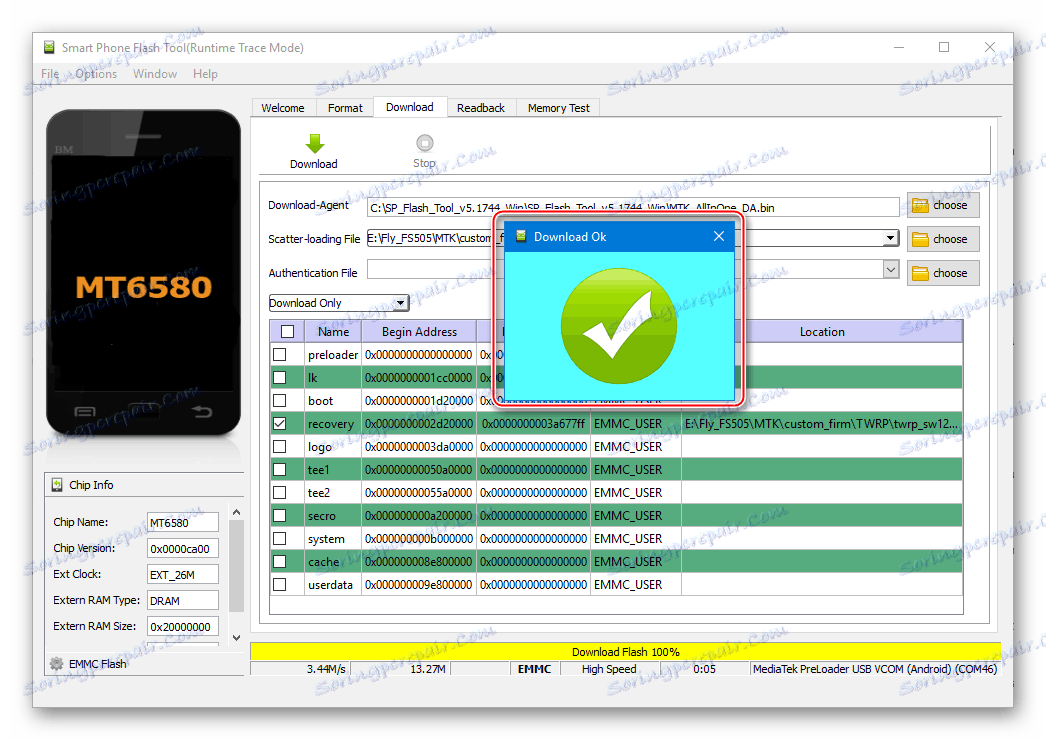Switch to the Readback tab

pyautogui.click(x=480, y=107)
